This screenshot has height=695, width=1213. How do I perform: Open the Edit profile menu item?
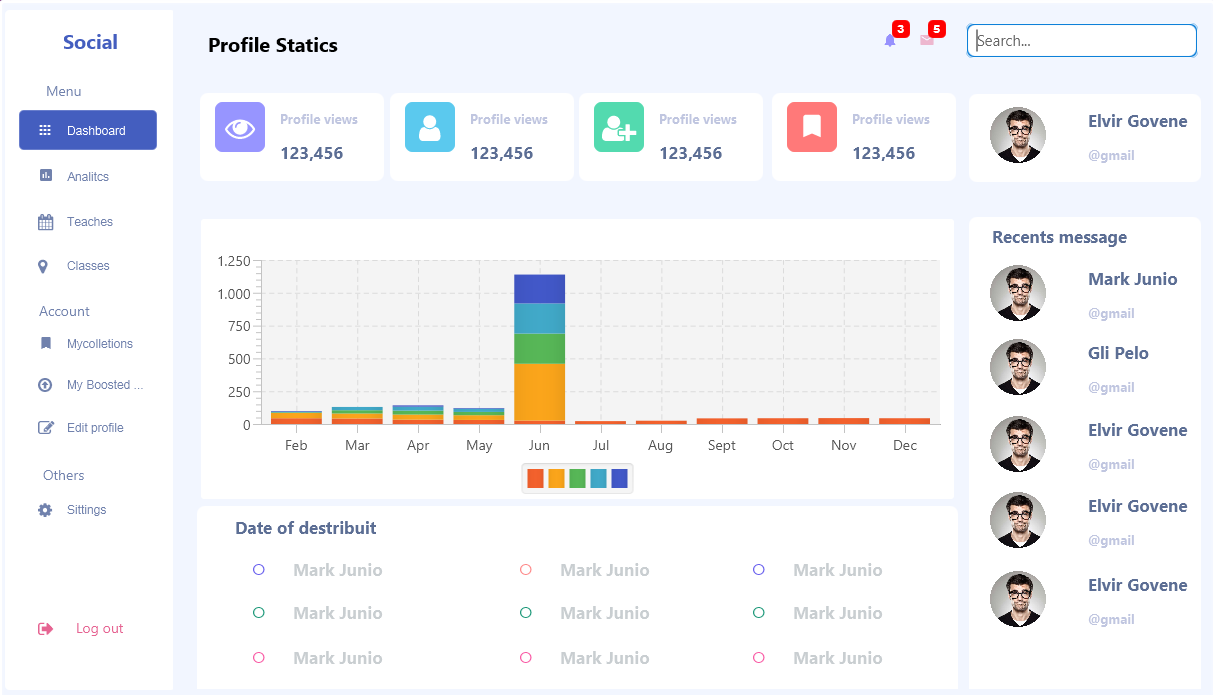[x=95, y=428]
